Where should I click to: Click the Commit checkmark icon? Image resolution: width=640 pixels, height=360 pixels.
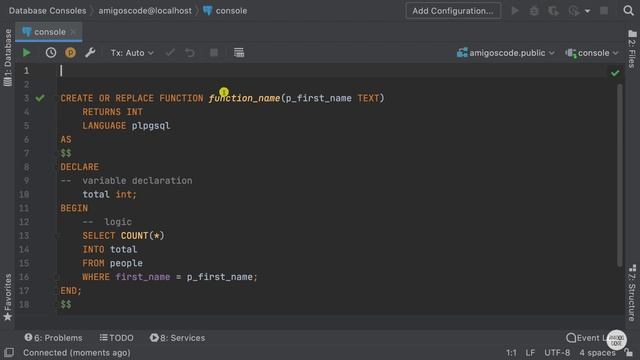(170, 53)
